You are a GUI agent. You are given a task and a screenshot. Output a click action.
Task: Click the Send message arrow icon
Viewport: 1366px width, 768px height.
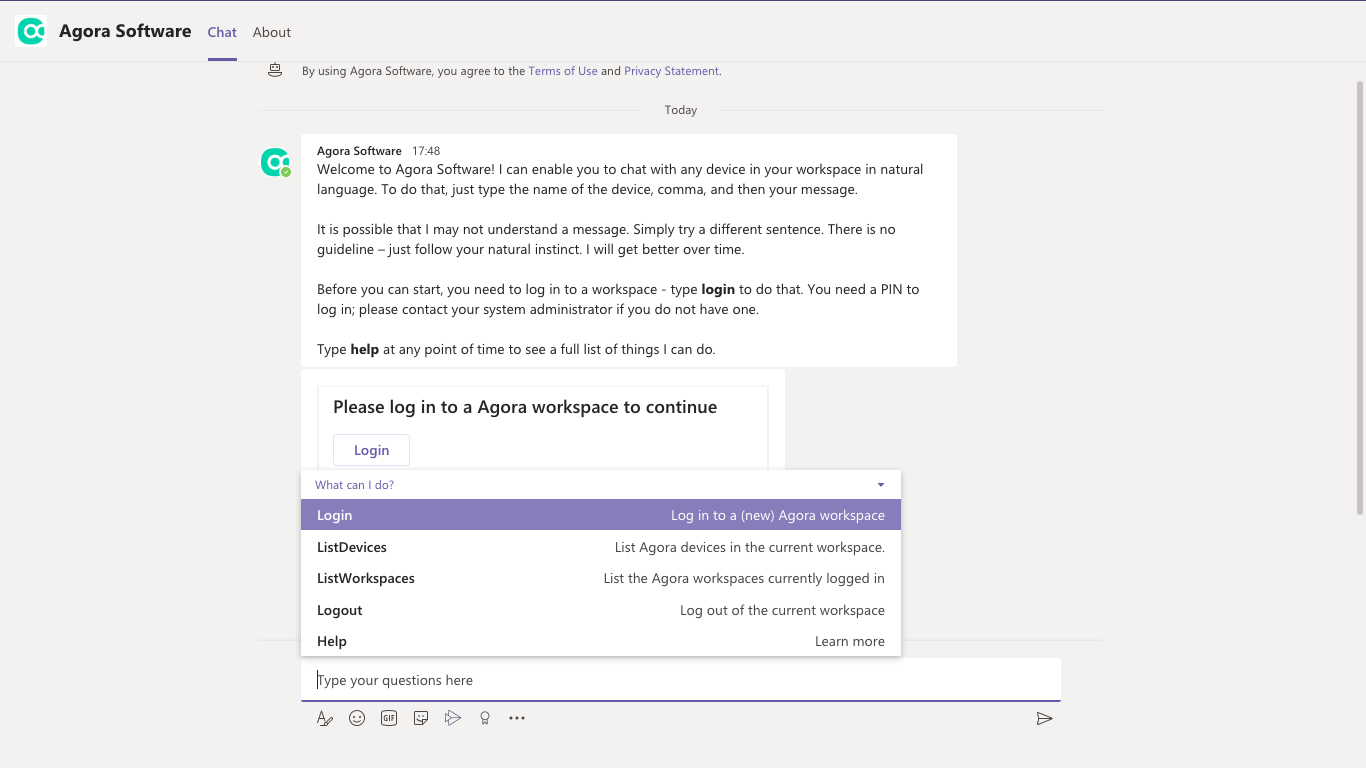(1044, 718)
